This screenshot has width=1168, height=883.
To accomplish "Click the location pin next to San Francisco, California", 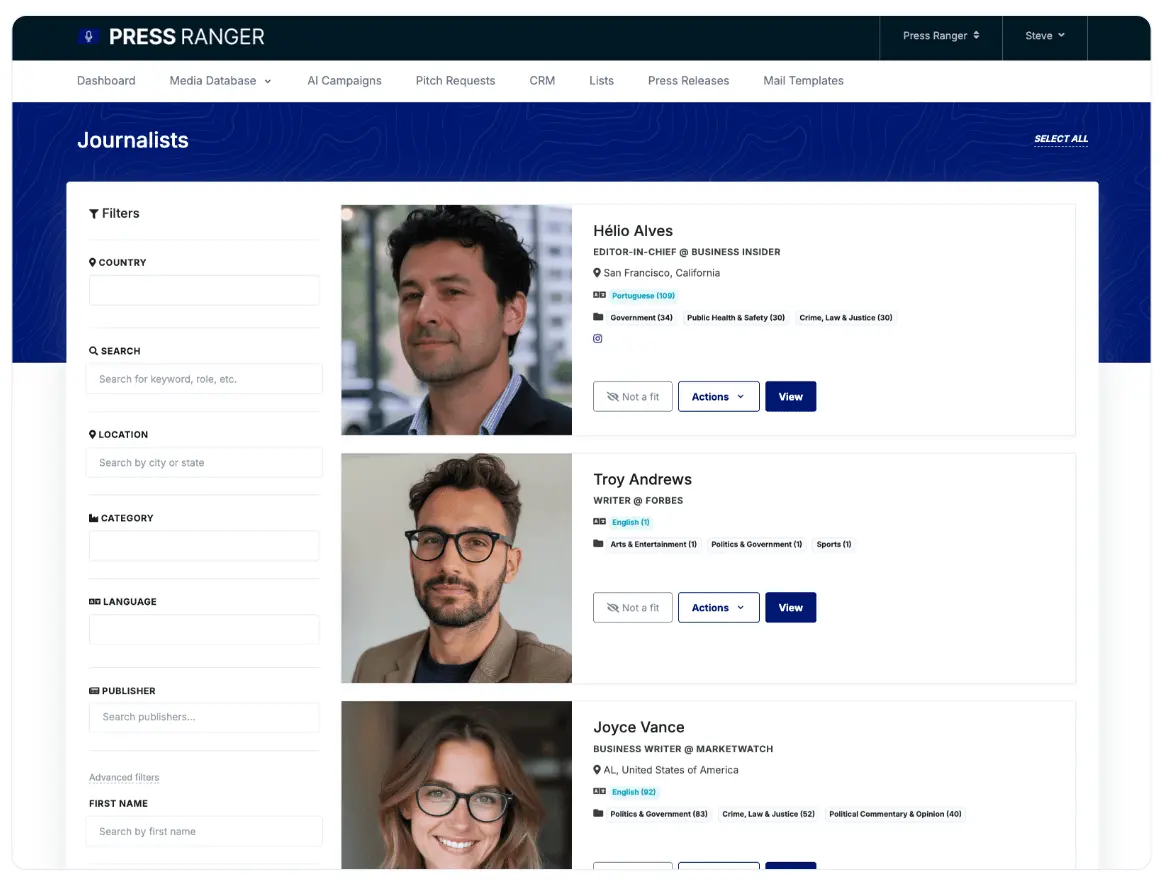I will (x=597, y=273).
